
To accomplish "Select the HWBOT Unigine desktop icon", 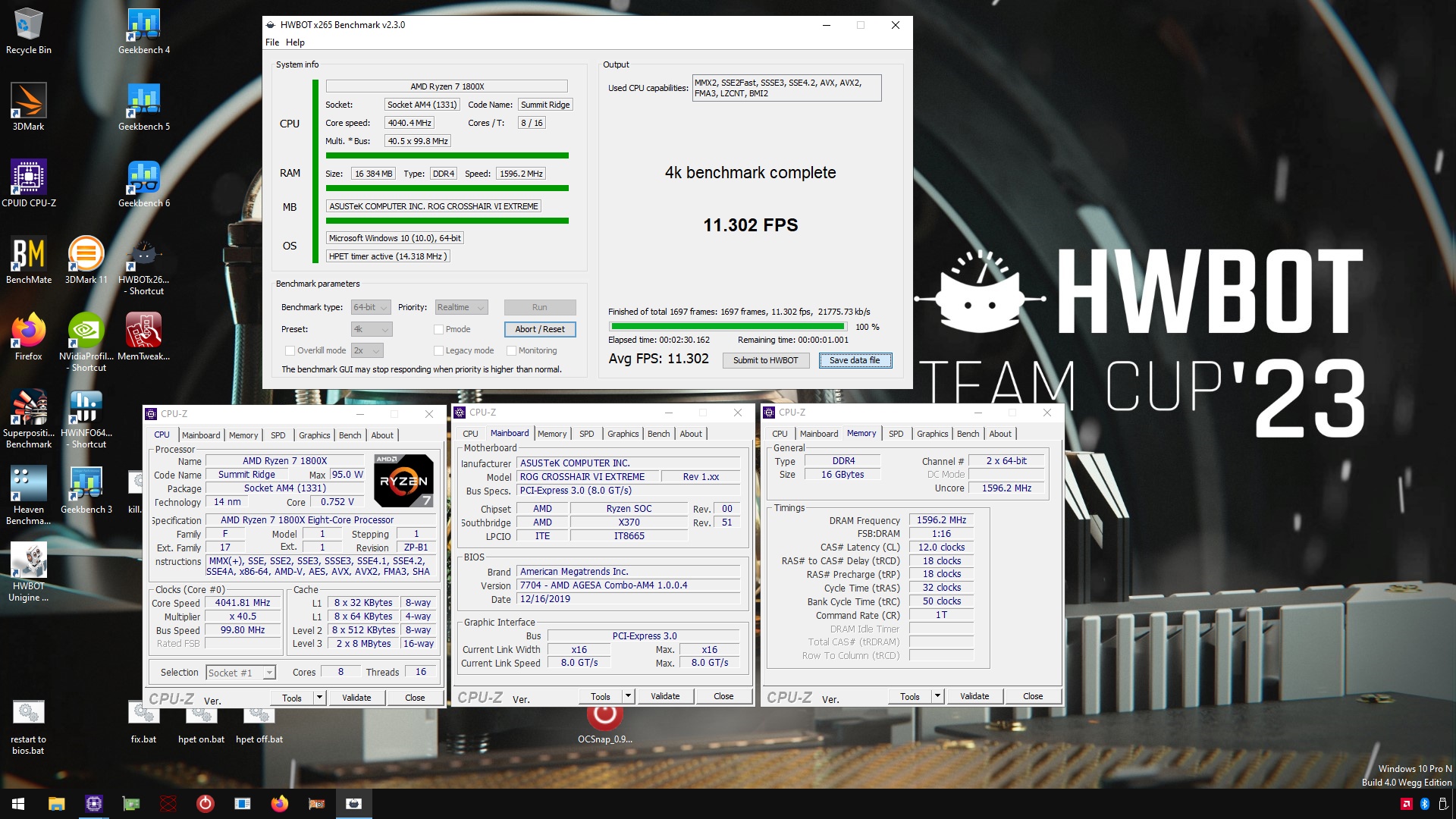I will [x=29, y=572].
